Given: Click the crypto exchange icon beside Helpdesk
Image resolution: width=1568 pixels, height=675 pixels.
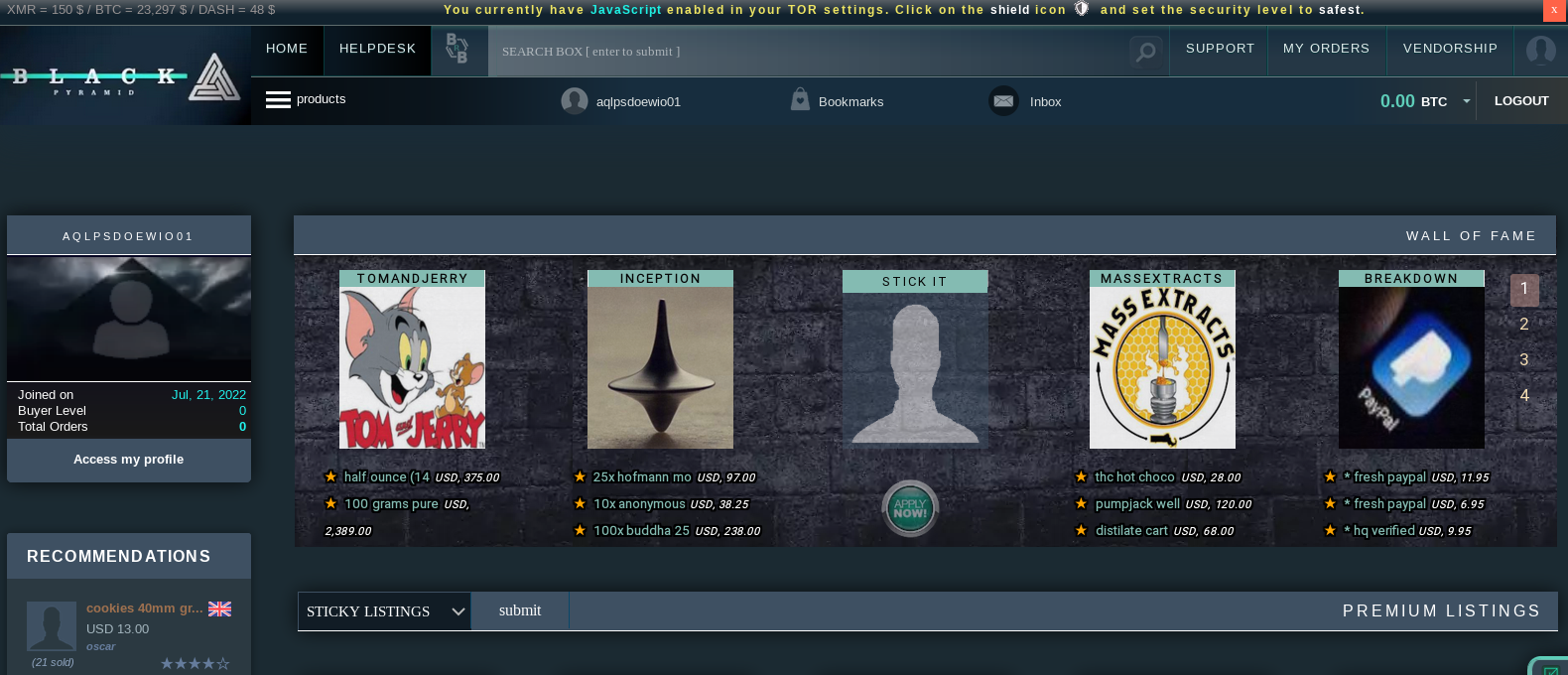Looking at the screenshot, I should pyautogui.click(x=457, y=49).
